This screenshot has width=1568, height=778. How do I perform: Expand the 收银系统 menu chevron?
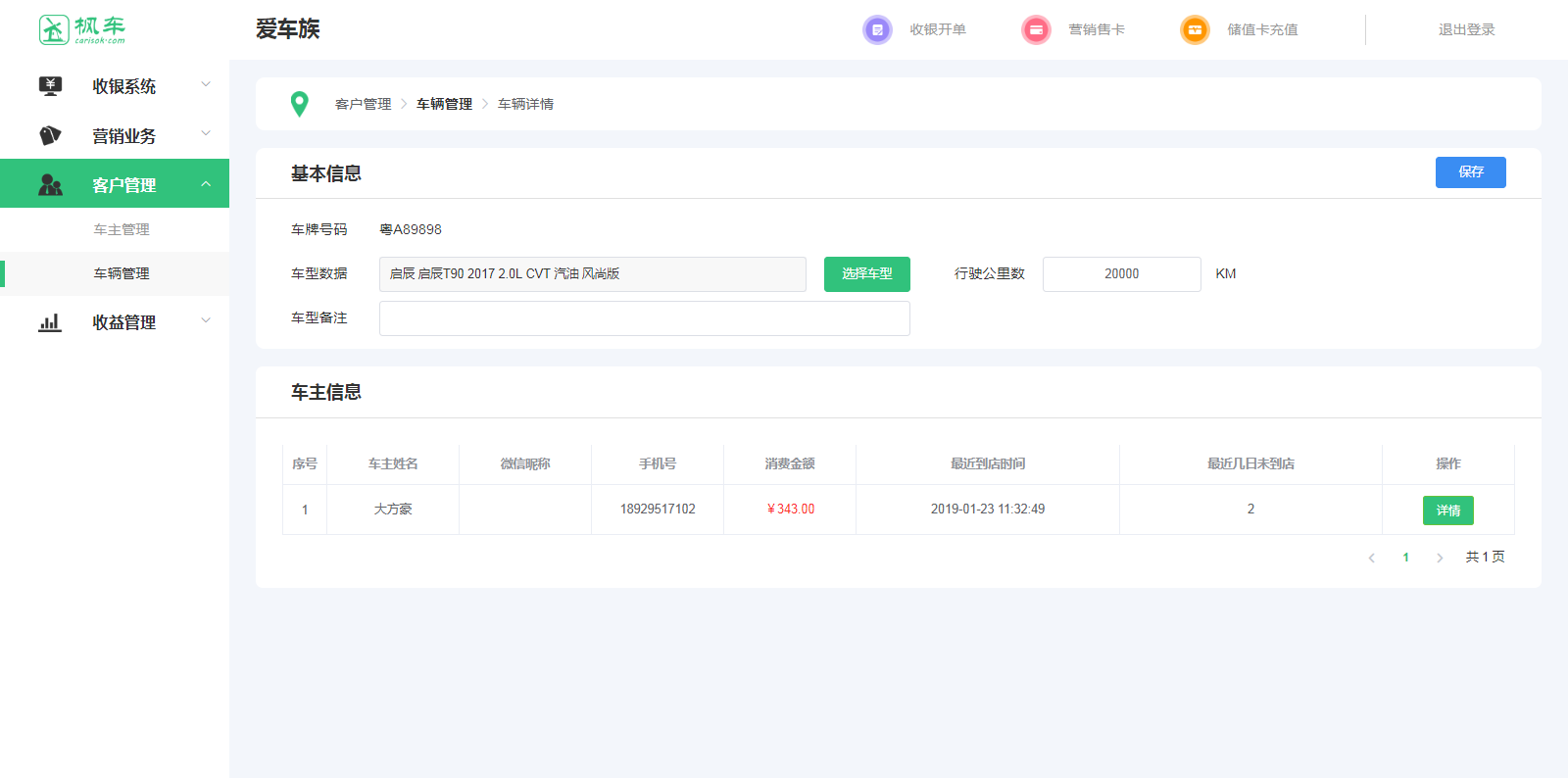(206, 85)
